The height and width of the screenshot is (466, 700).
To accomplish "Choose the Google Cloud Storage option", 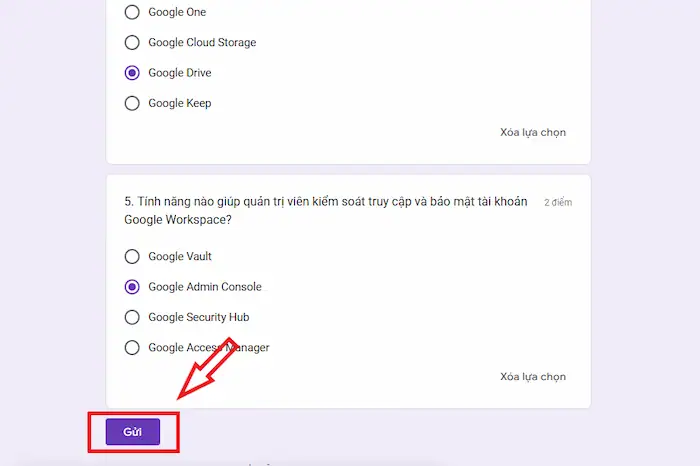I will click(132, 42).
